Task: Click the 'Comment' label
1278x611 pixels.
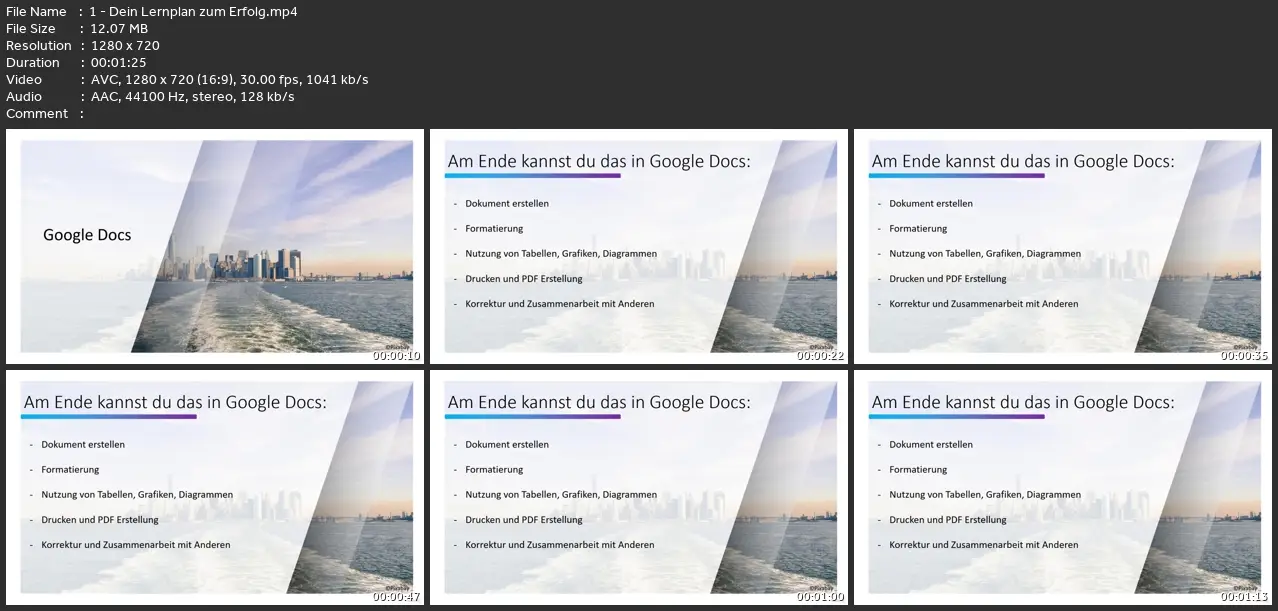Action: coord(37,114)
